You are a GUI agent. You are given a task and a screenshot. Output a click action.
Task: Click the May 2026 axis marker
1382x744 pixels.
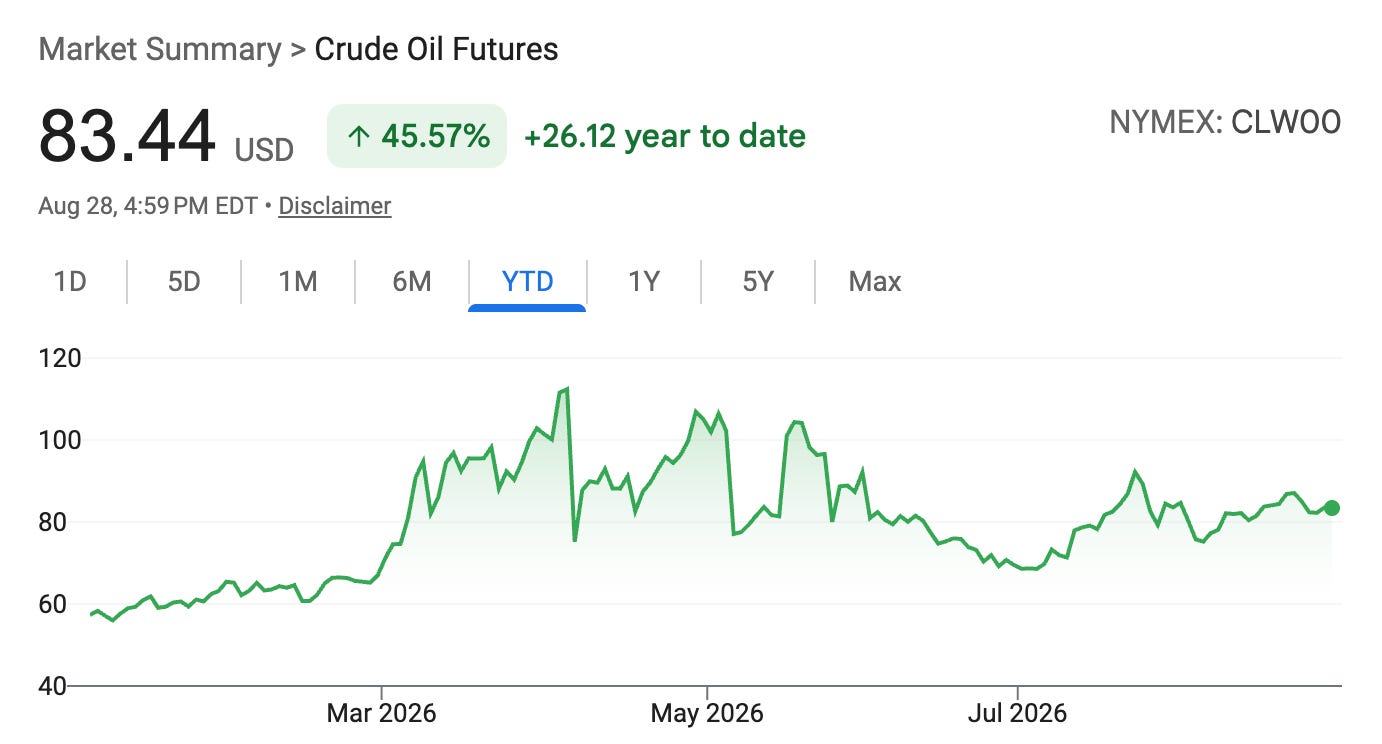pyautogui.click(x=707, y=714)
